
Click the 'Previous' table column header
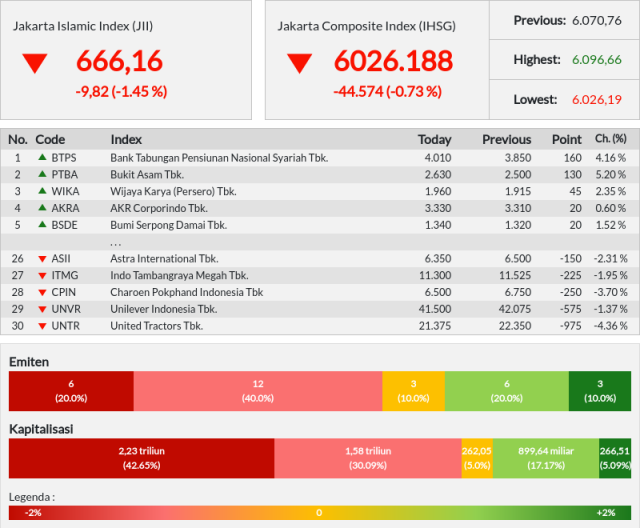tap(507, 140)
